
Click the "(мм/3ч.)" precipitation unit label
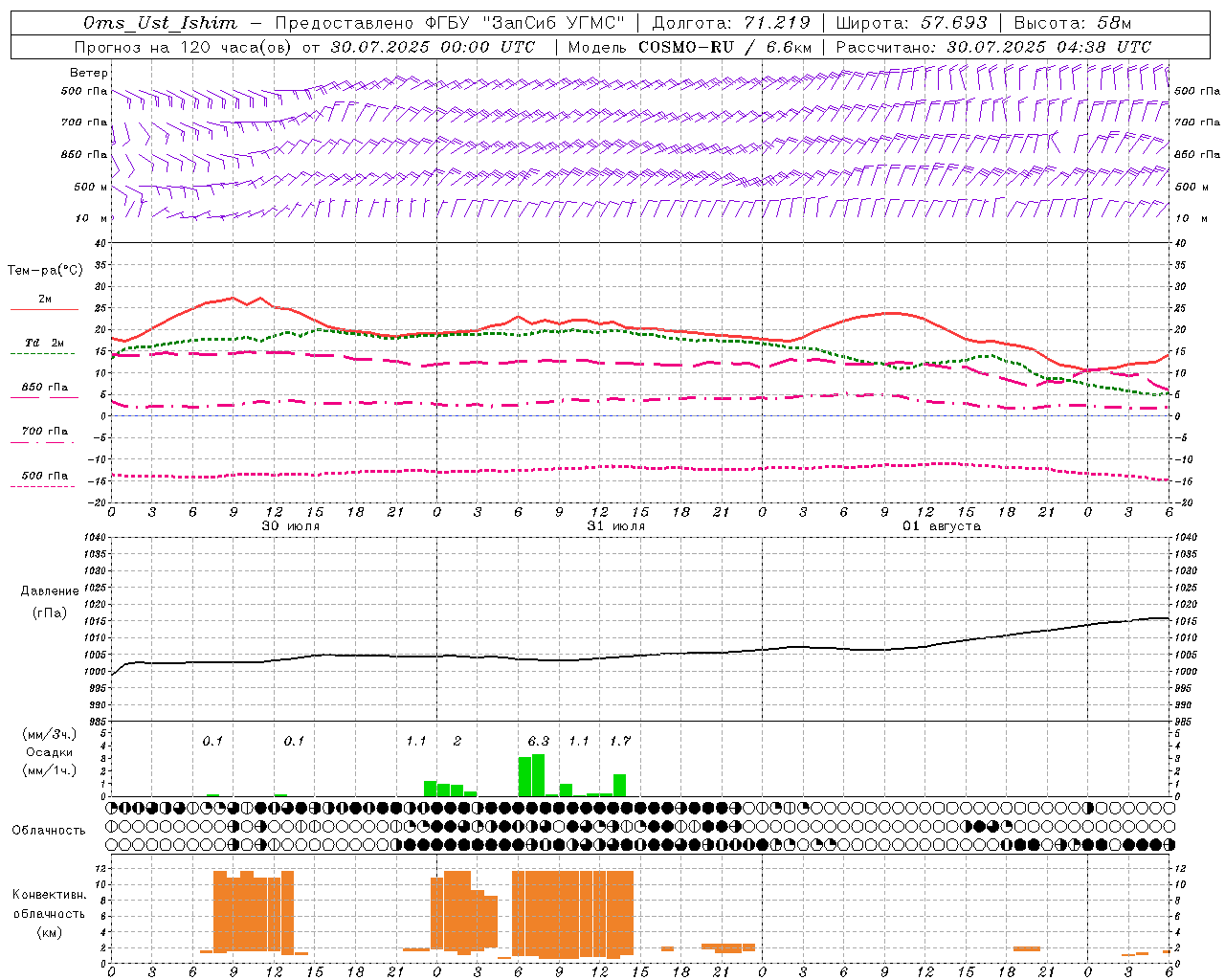50,734
